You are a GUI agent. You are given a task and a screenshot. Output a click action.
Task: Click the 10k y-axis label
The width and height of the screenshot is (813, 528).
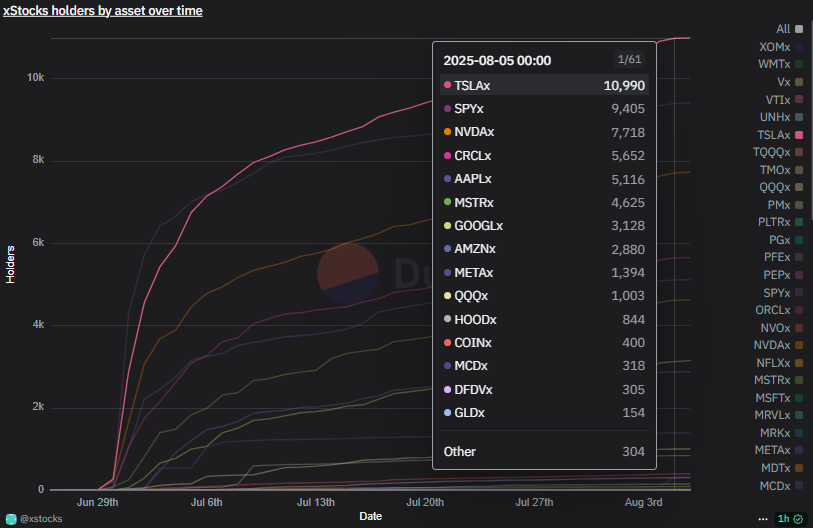(x=36, y=78)
